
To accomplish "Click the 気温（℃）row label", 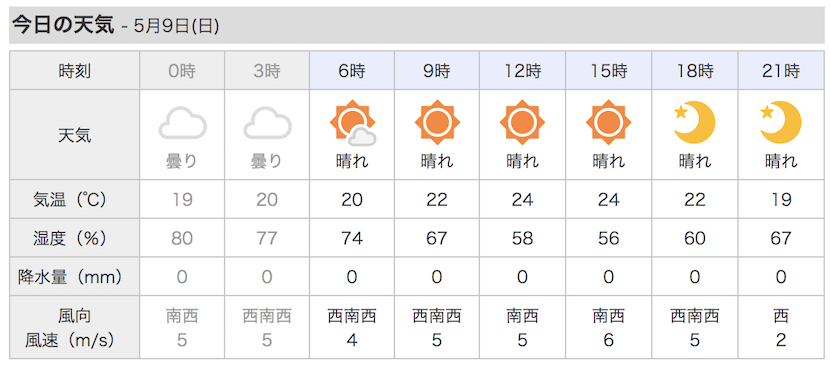I will click(75, 200).
